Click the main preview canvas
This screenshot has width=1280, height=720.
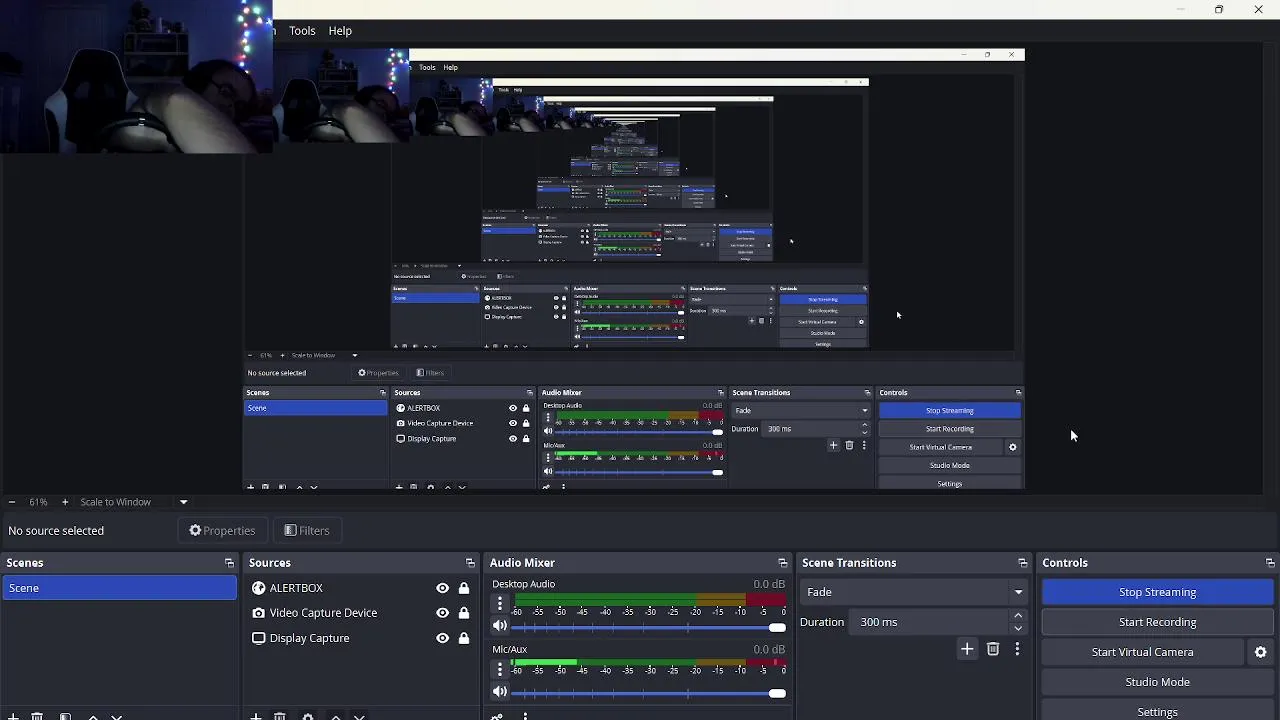coord(634,268)
